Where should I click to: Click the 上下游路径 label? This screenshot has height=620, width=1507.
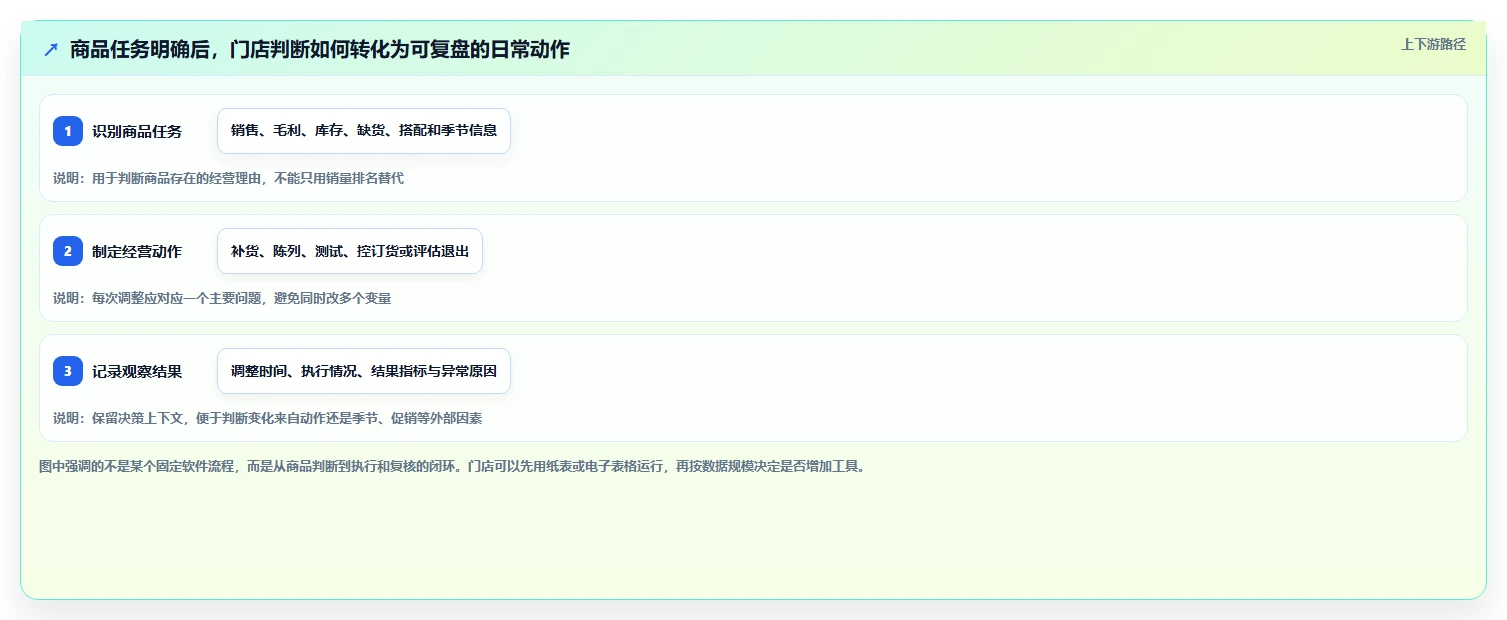tap(1433, 44)
